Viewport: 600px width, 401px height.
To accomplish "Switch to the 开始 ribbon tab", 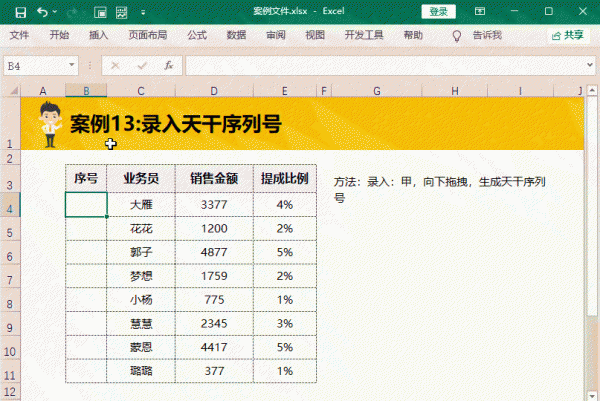I will pos(59,35).
